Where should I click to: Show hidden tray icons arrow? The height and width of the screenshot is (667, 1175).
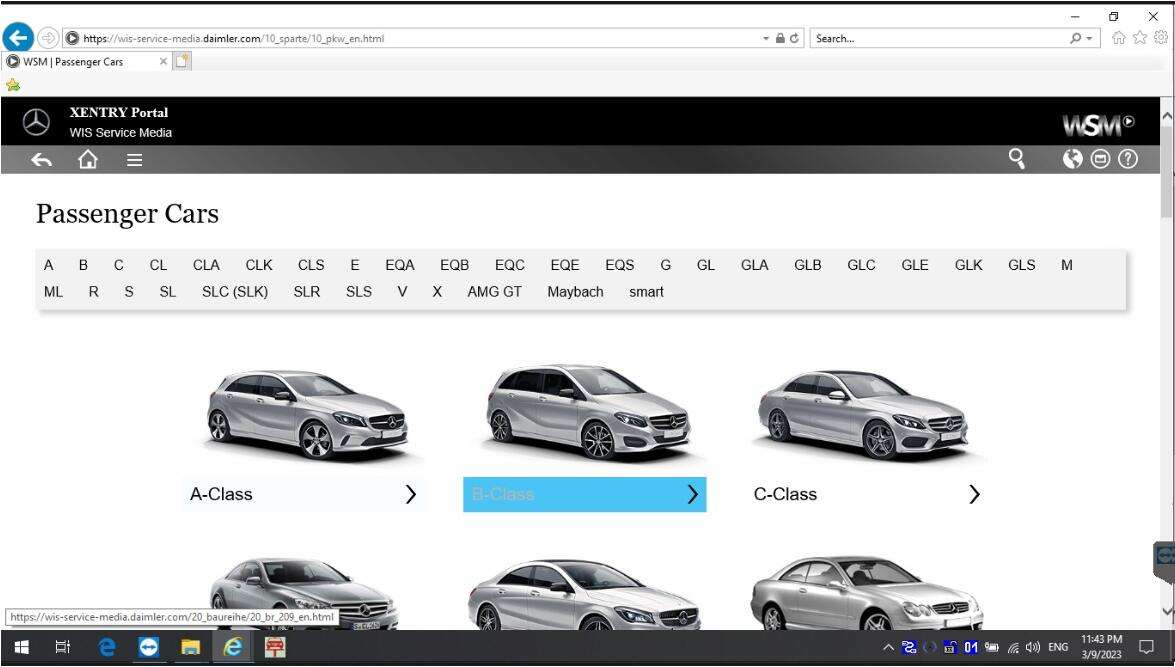click(x=888, y=648)
